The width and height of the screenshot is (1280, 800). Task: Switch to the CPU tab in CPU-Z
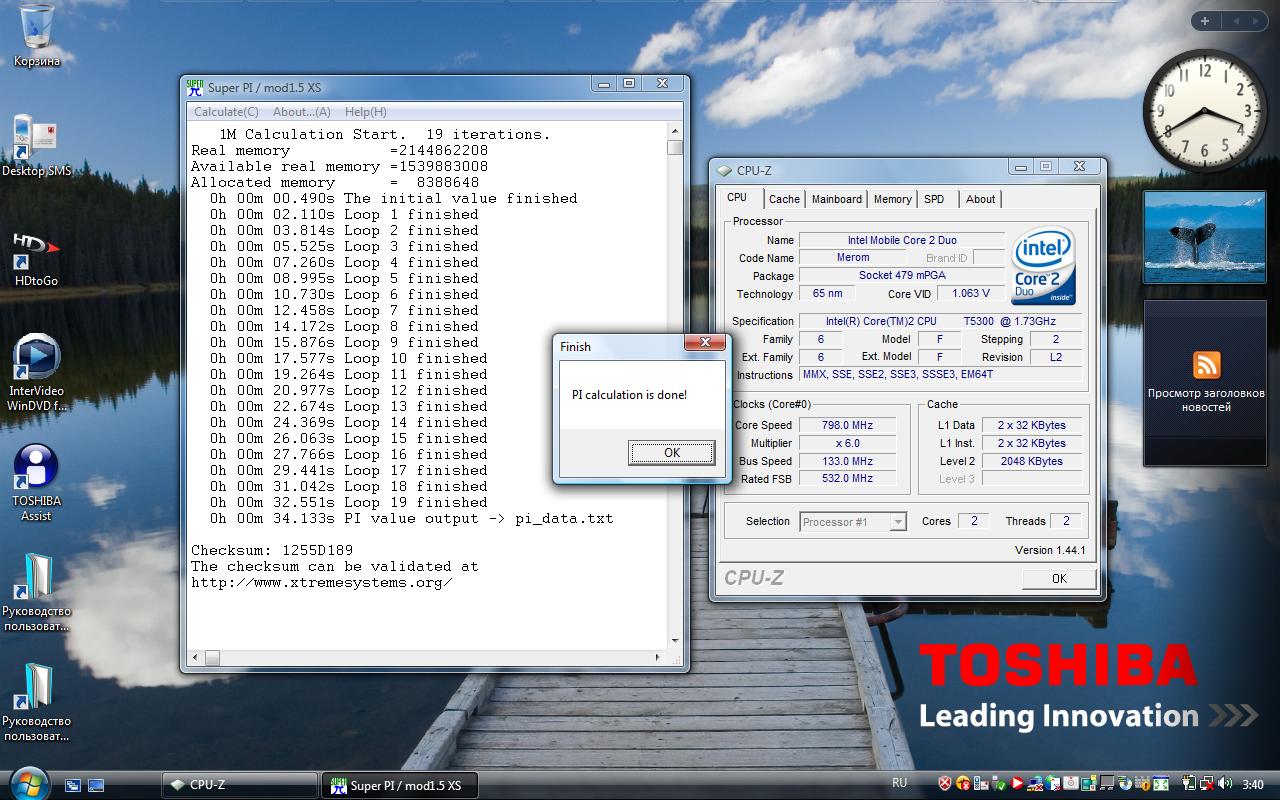[x=737, y=198]
